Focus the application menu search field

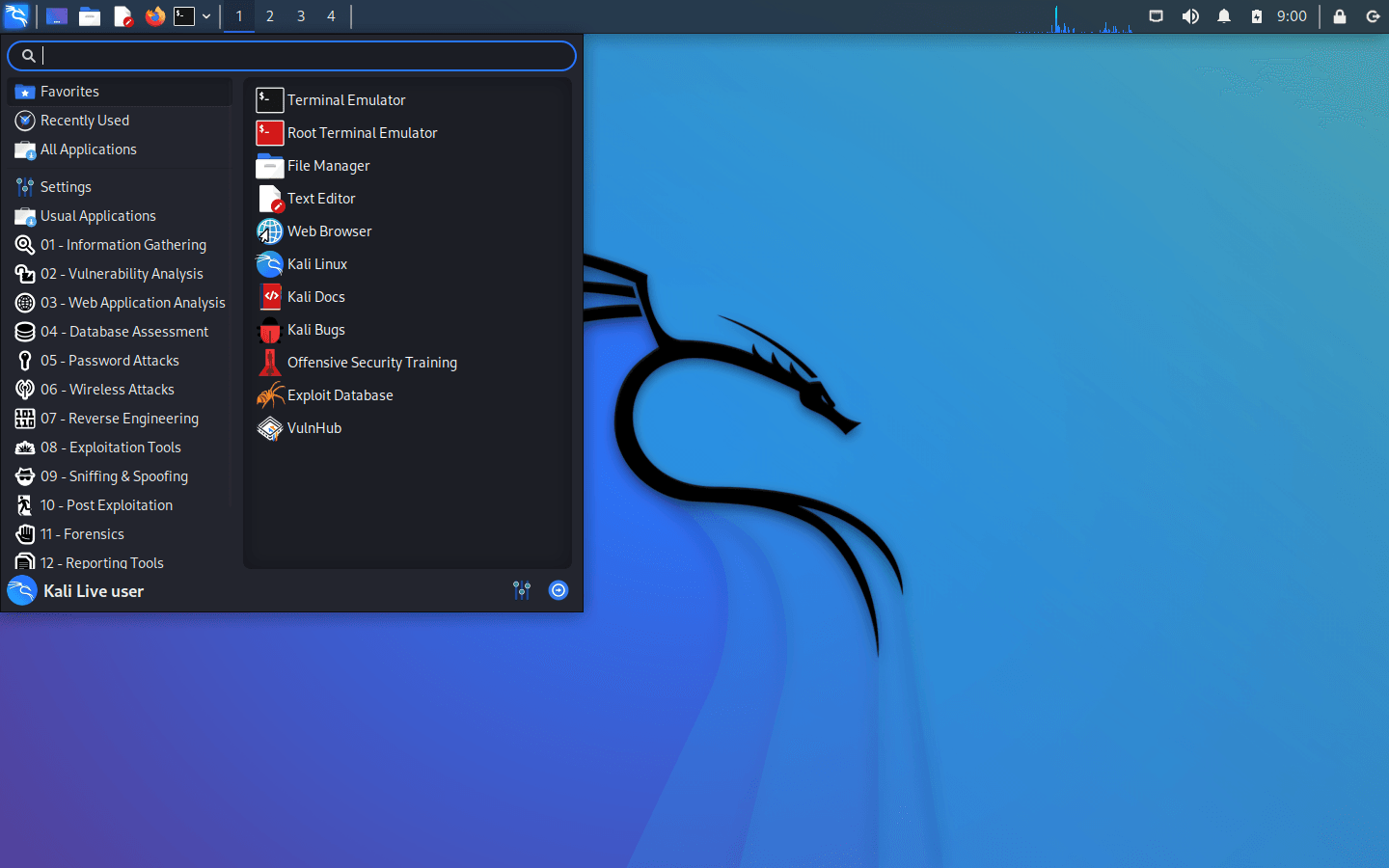tap(291, 56)
